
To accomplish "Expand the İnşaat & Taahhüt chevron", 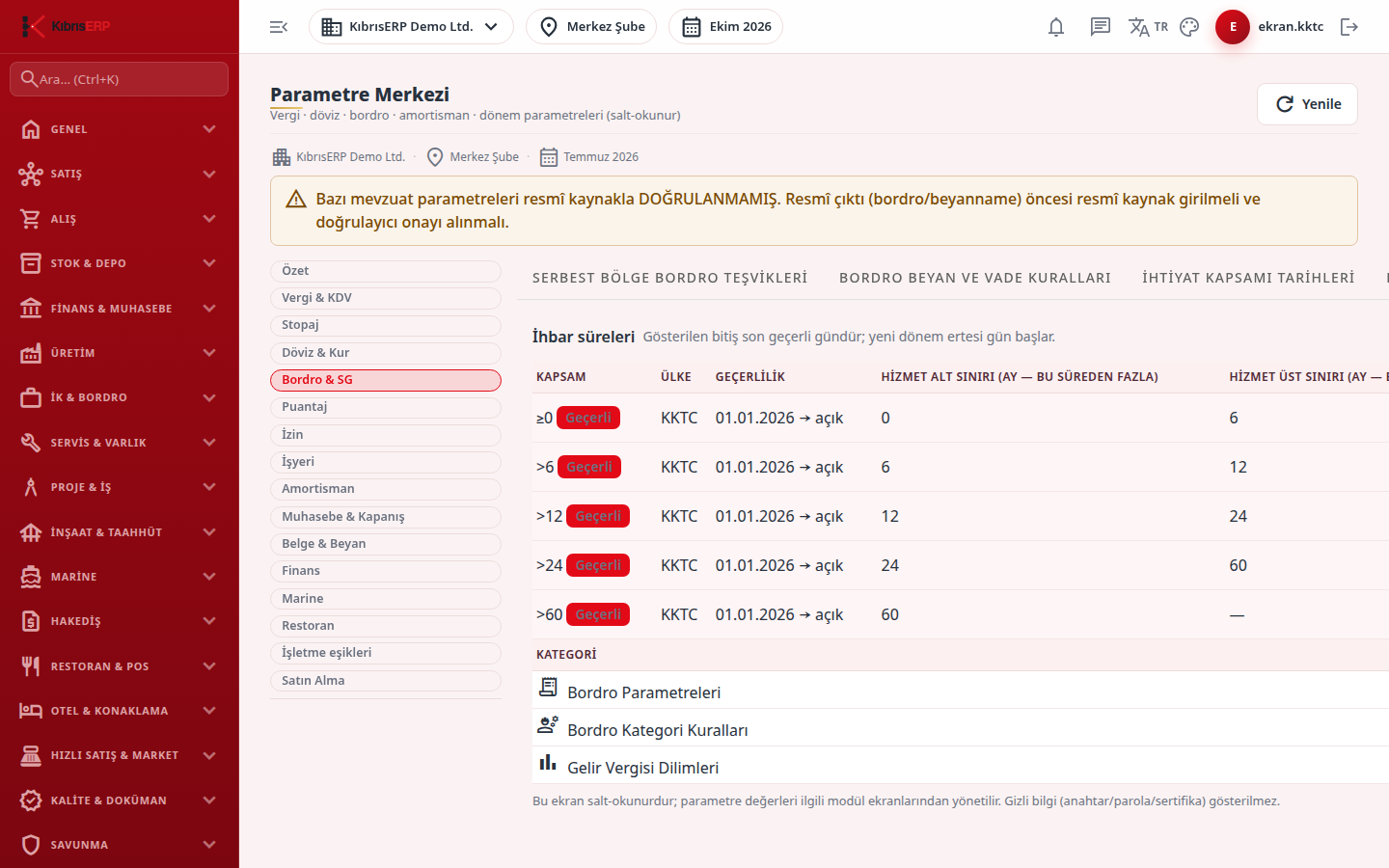I will coord(209,532).
